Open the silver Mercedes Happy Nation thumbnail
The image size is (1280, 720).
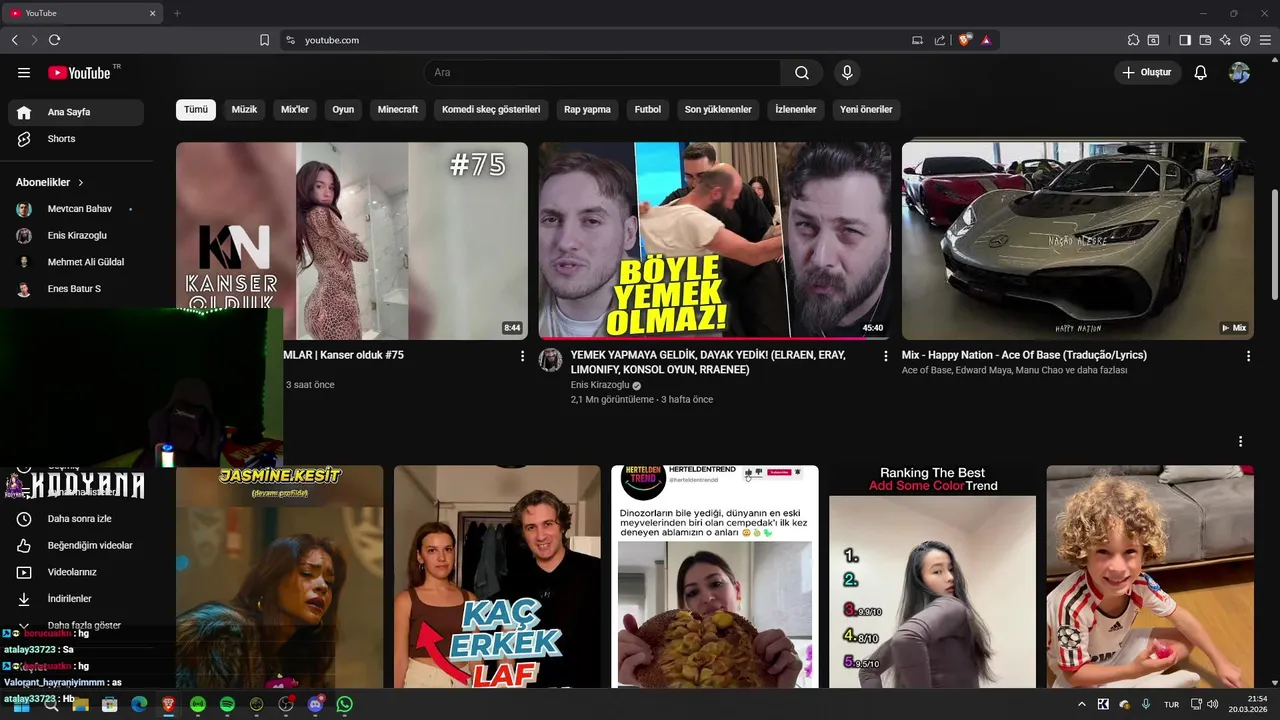coord(1077,240)
